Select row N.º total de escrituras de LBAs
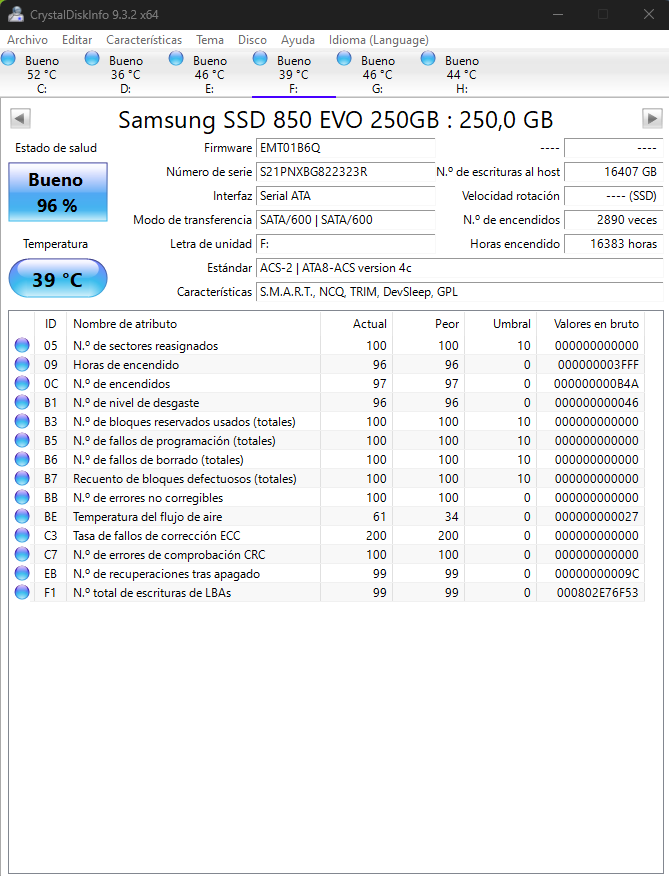This screenshot has height=876, width=669. [327, 592]
